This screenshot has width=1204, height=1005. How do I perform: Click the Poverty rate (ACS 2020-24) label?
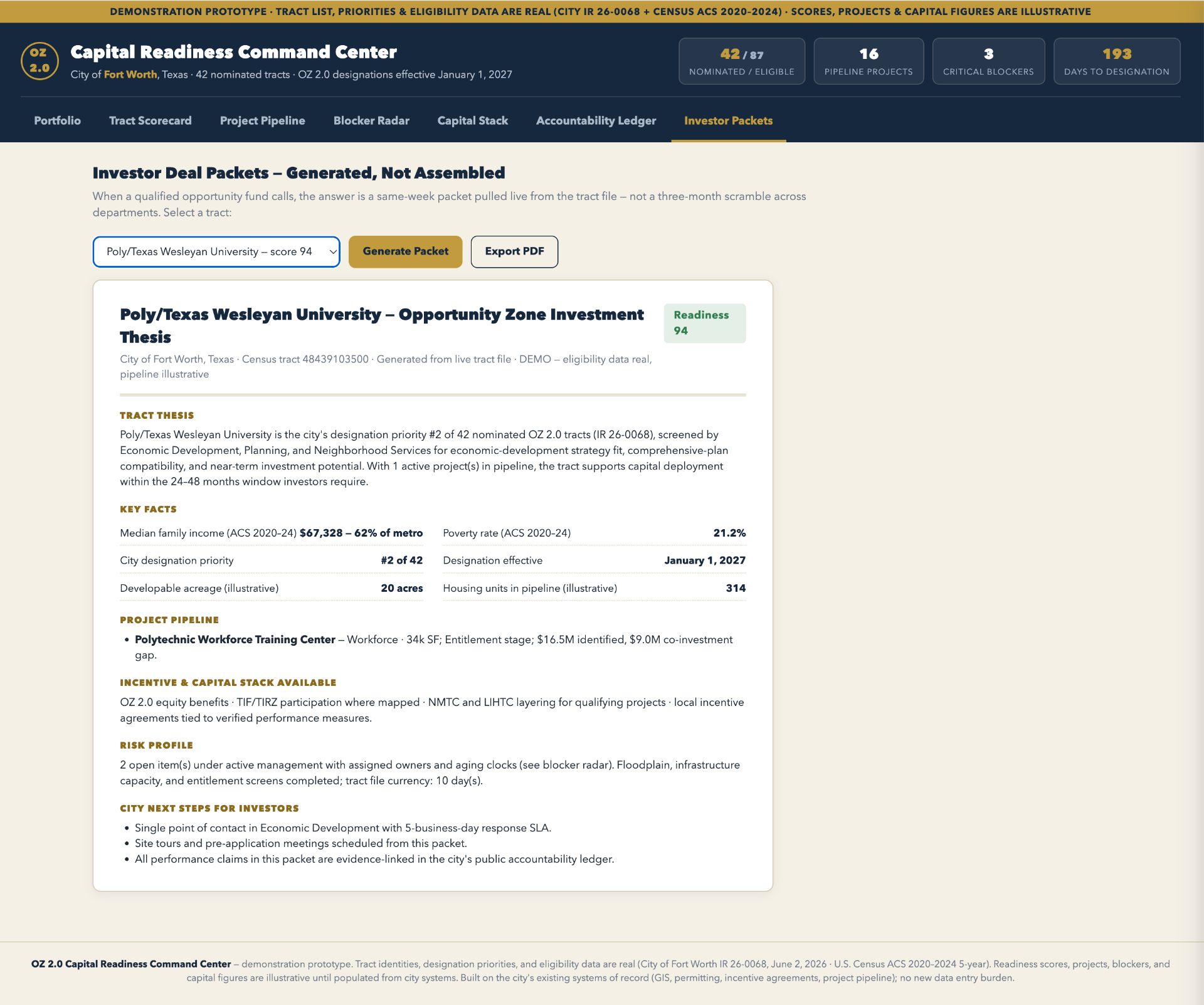(507, 533)
